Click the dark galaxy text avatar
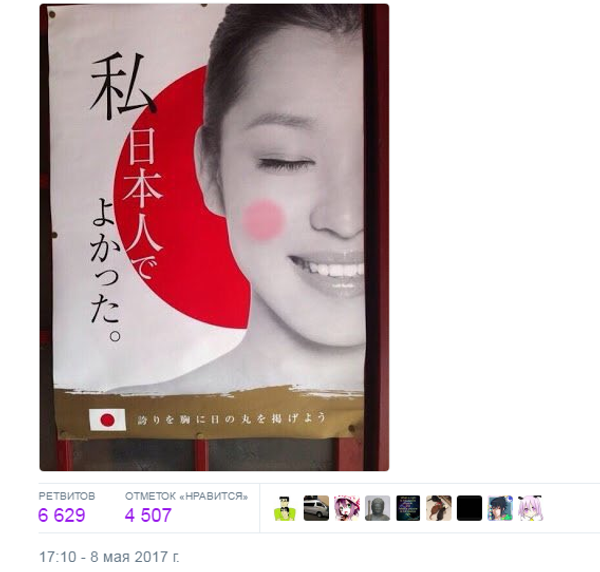Viewport: 600px width, 572px height. pyautogui.click(x=408, y=508)
